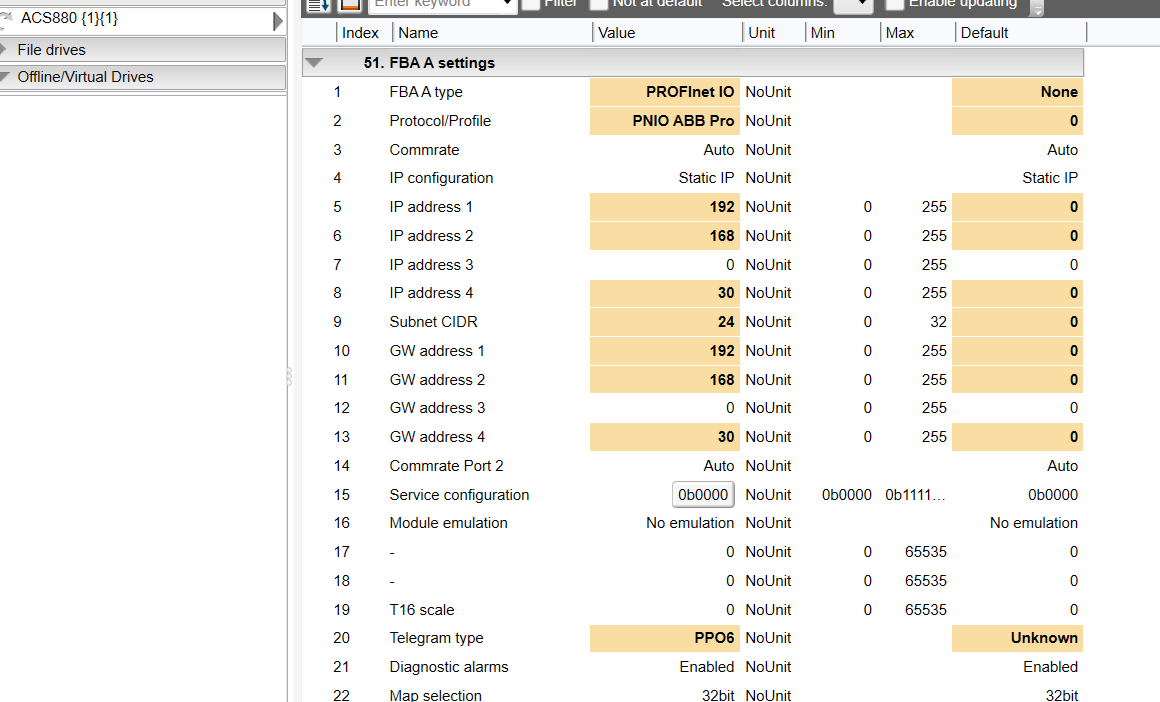Click the ACS880 drive connection icon
1160x702 pixels.
(10, 18)
